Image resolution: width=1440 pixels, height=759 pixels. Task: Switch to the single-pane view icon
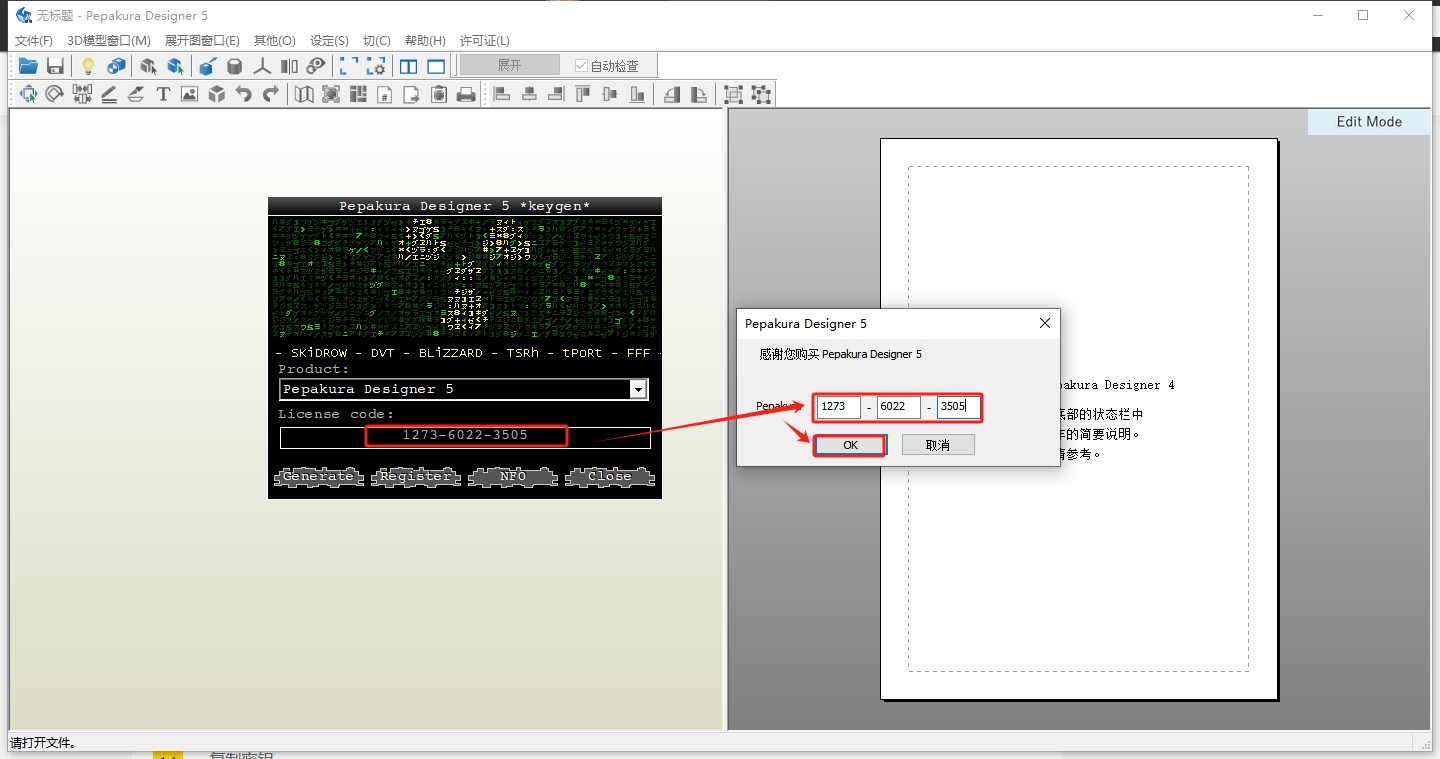[x=436, y=66]
